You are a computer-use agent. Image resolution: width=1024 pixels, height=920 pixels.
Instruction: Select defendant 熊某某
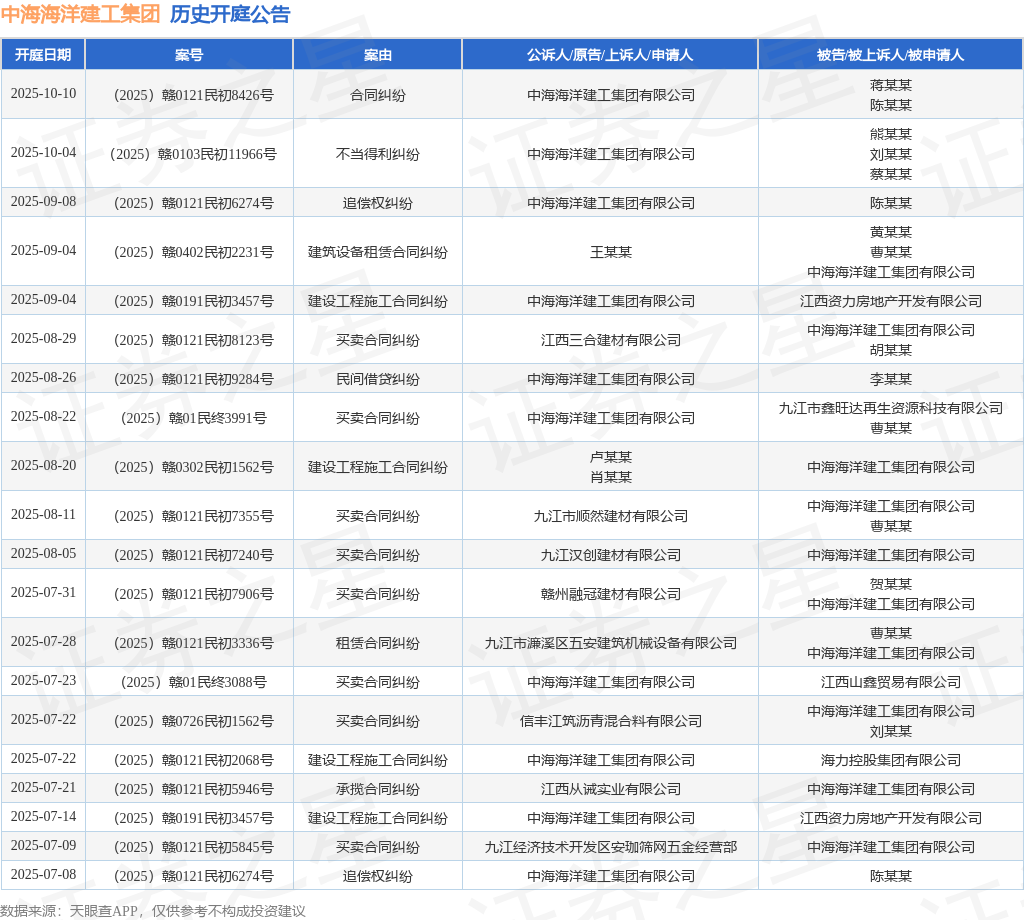tap(891, 134)
